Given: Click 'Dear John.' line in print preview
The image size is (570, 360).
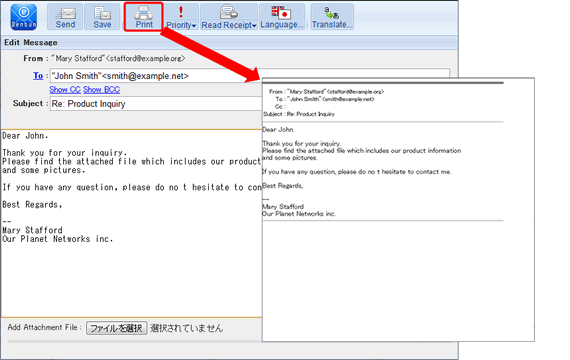Looking at the screenshot, I should (x=278, y=129).
